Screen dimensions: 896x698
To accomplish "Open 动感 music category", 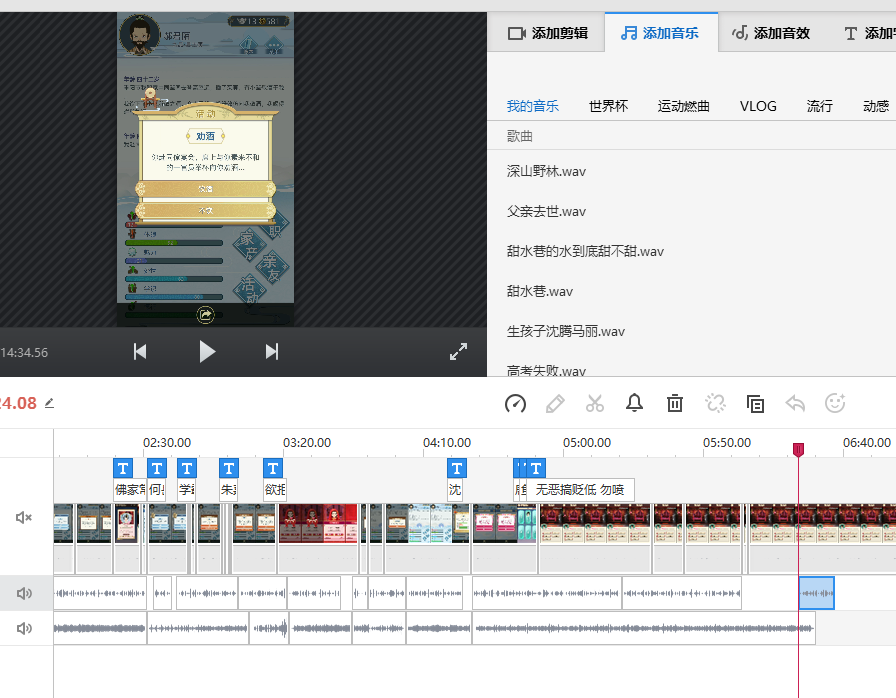I will coord(876,106).
